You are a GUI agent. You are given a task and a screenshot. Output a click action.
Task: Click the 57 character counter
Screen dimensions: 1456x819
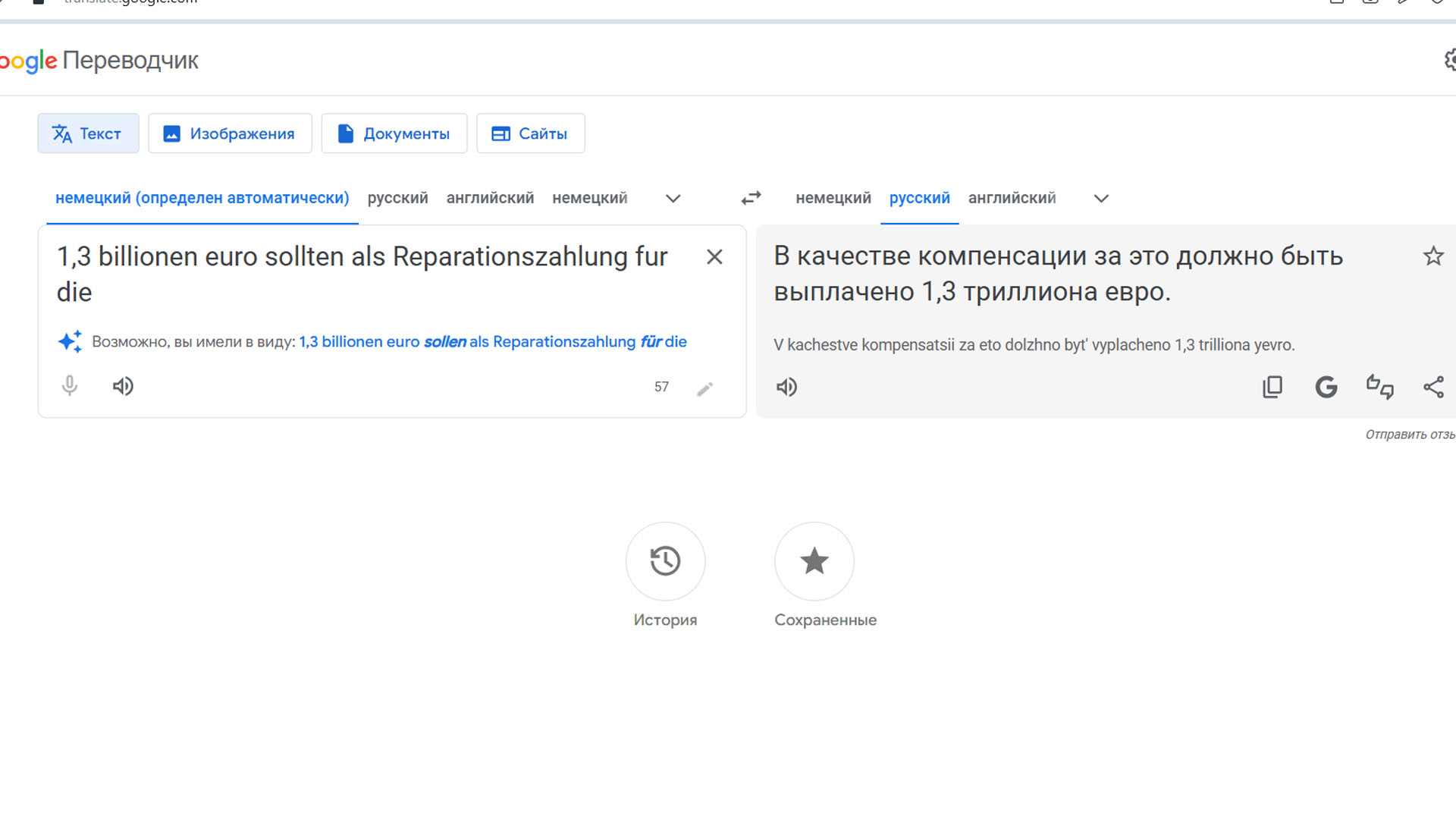click(x=661, y=387)
